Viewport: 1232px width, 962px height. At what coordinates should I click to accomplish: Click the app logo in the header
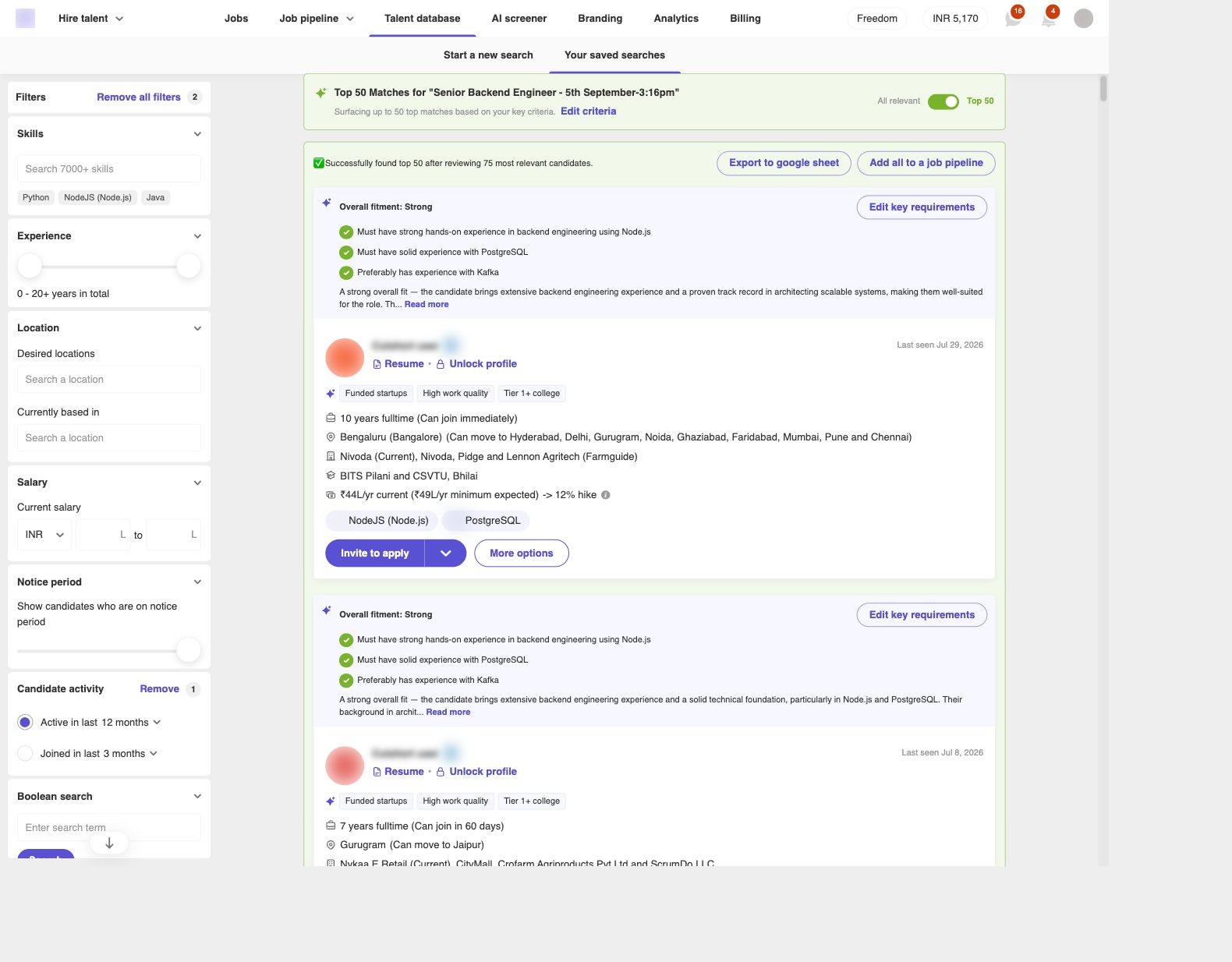tap(26, 18)
